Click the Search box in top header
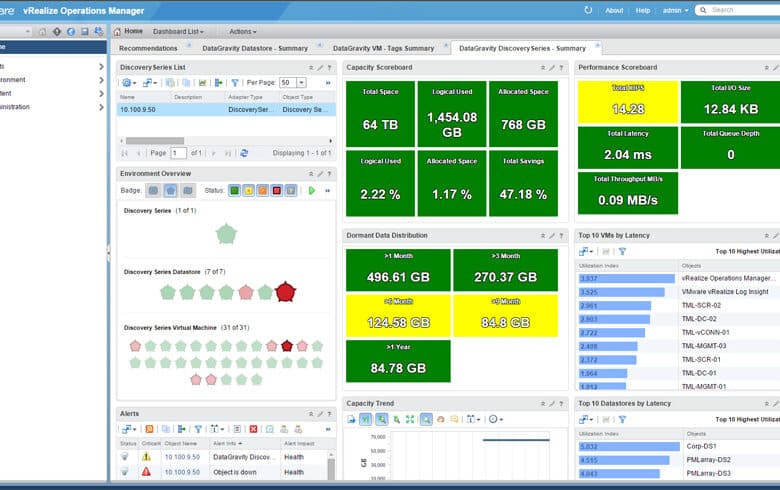Screen dimensions: 780x490 point(738,10)
